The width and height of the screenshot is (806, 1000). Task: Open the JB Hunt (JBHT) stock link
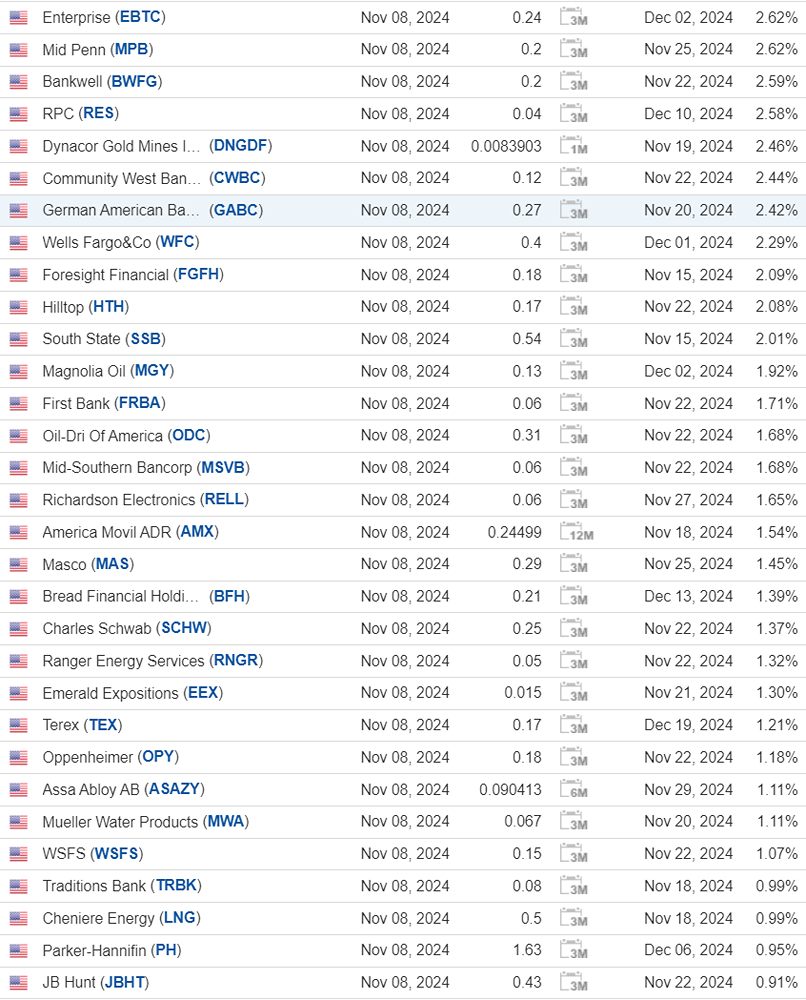pos(95,983)
